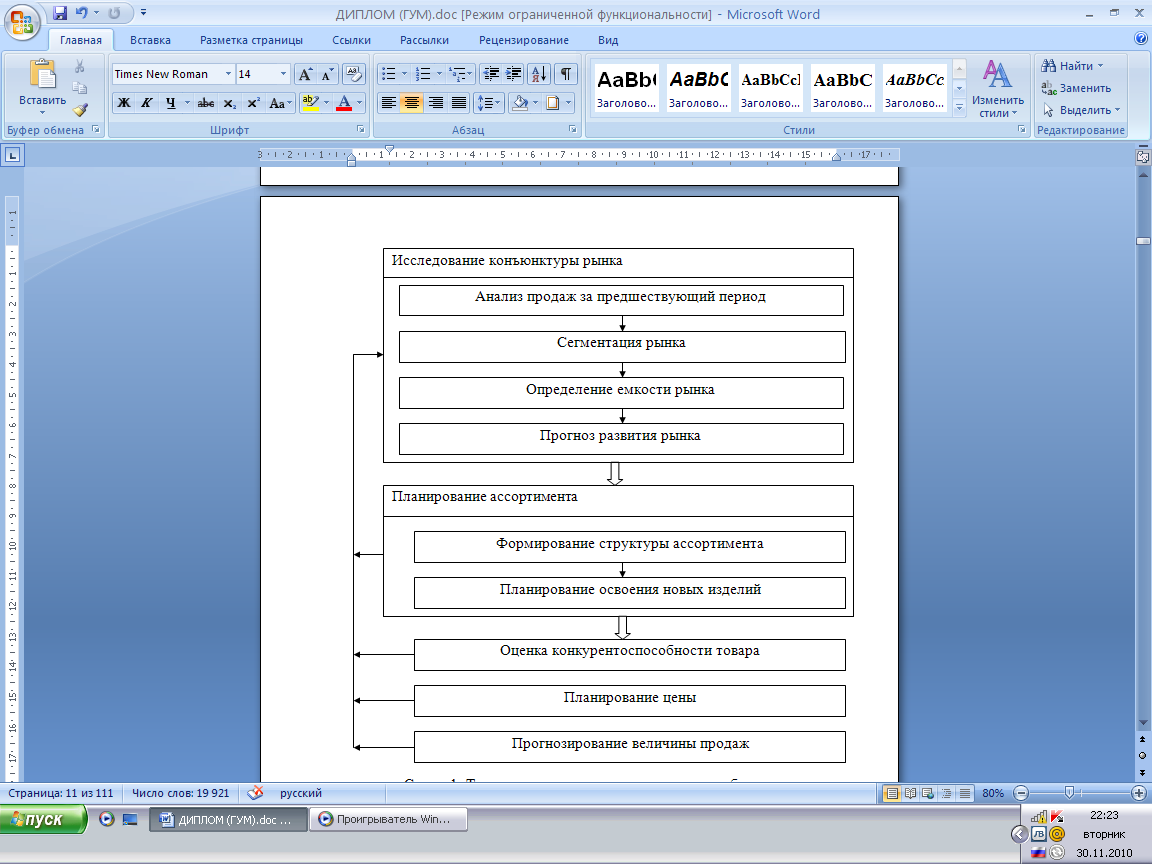Viewport: 1152px width, 864px height.
Task: Click the spelling check status icon
Action: [x=256, y=793]
